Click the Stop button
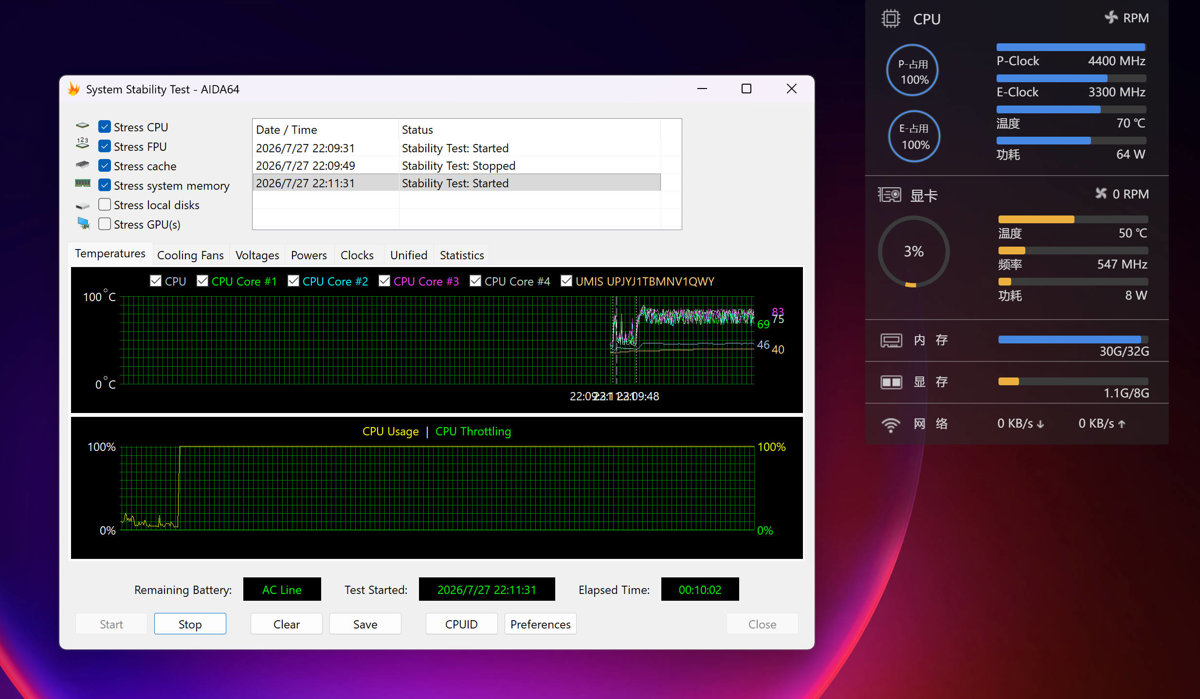This screenshot has height=699, width=1200. tap(190, 624)
